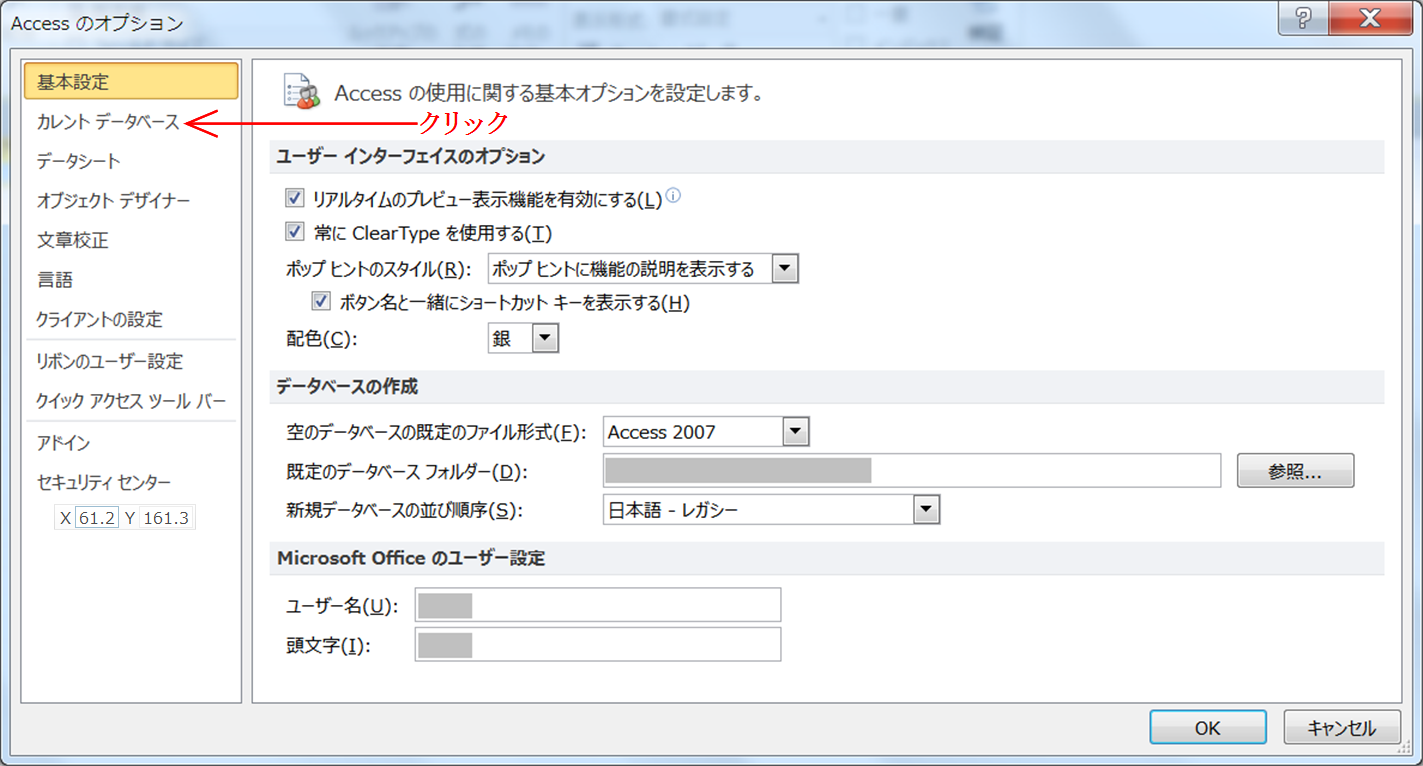Expand 新規データベースの並び順序 dropdown
The height and width of the screenshot is (766, 1423).
tap(927, 510)
